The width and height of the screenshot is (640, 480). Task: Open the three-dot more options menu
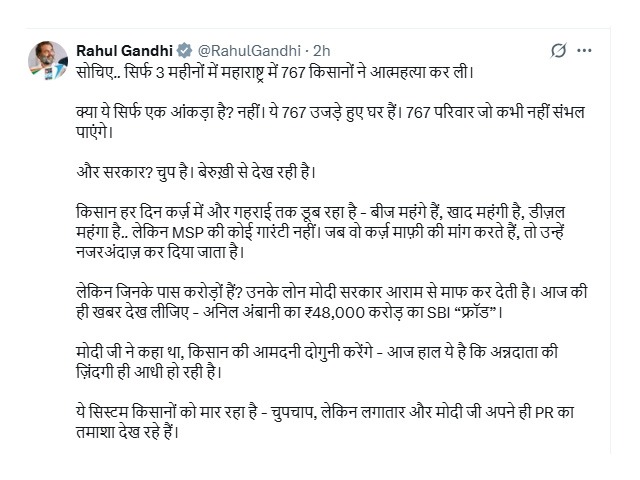[584, 51]
